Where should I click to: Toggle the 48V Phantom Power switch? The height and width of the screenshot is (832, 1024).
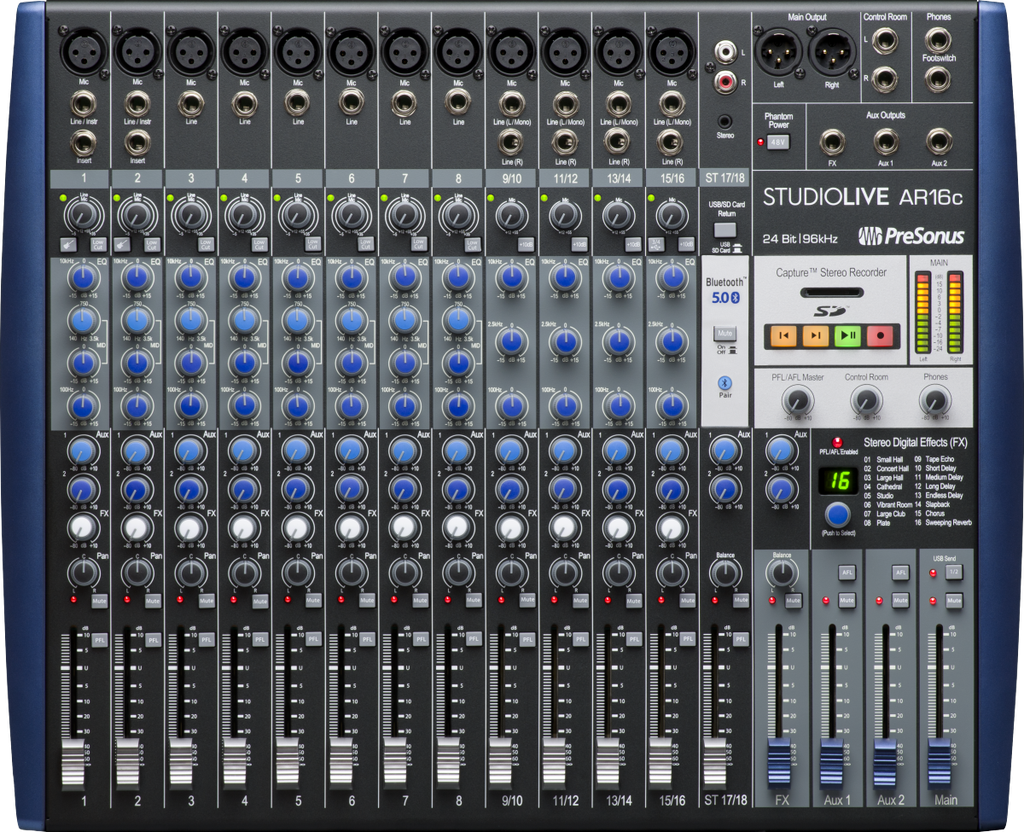(x=779, y=142)
